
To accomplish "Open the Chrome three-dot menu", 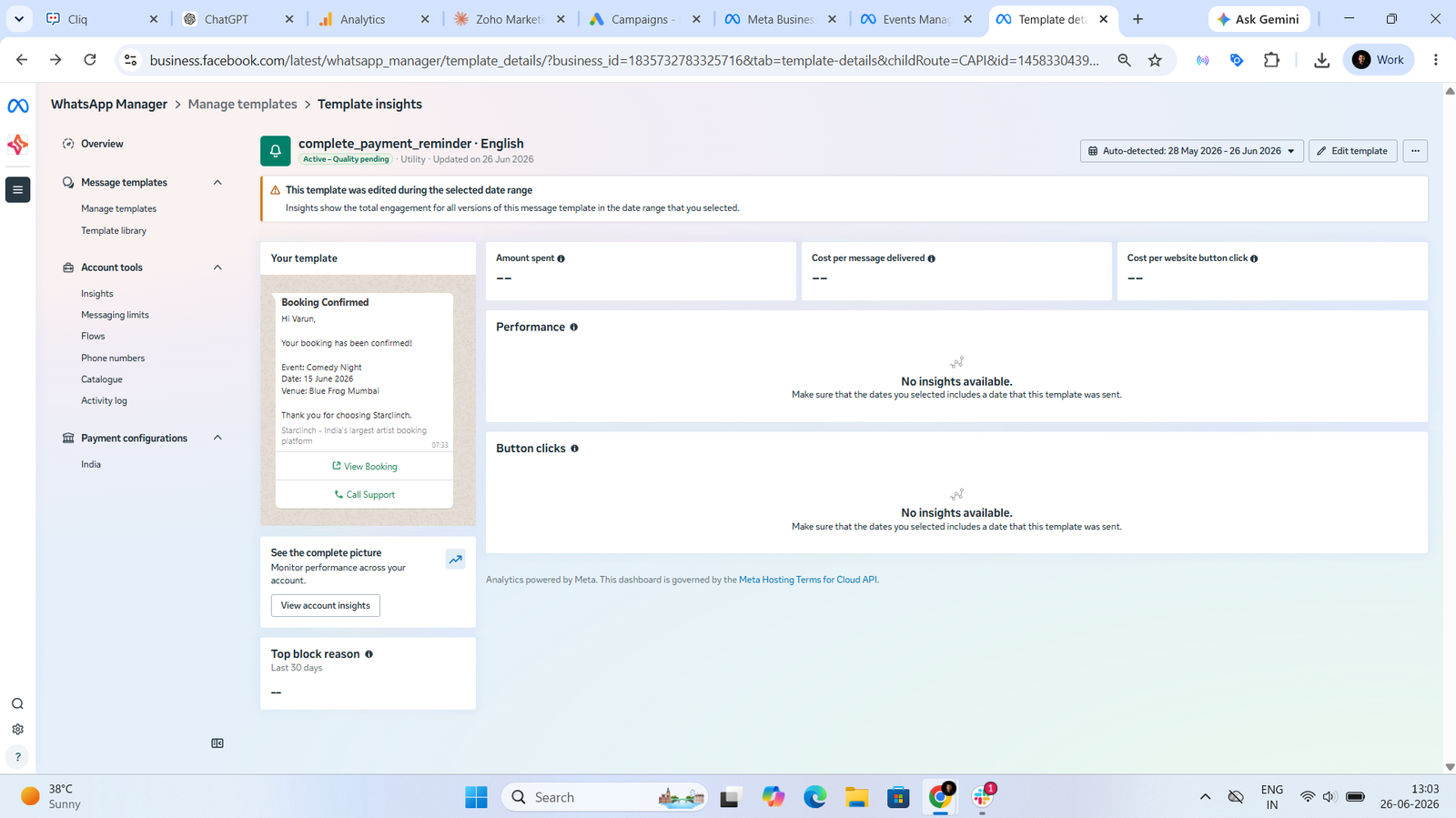I will [x=1436, y=60].
